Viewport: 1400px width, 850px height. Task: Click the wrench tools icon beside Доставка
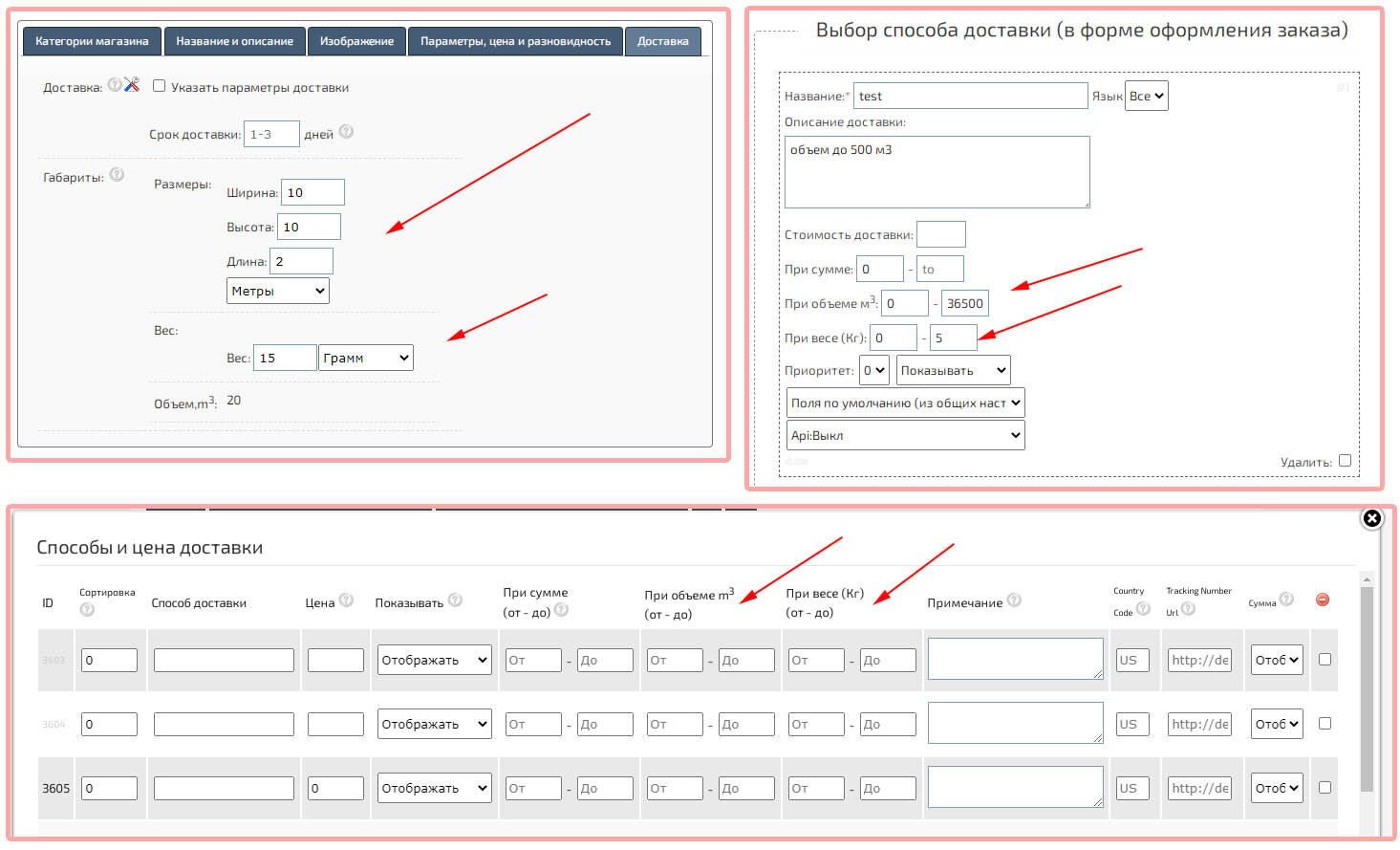pyautogui.click(x=132, y=85)
